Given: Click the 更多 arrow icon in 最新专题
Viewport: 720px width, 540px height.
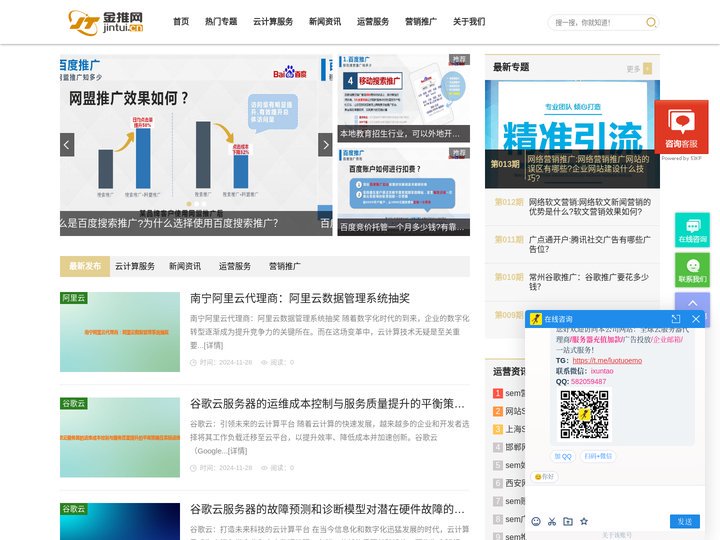Looking at the screenshot, I should click(647, 68).
